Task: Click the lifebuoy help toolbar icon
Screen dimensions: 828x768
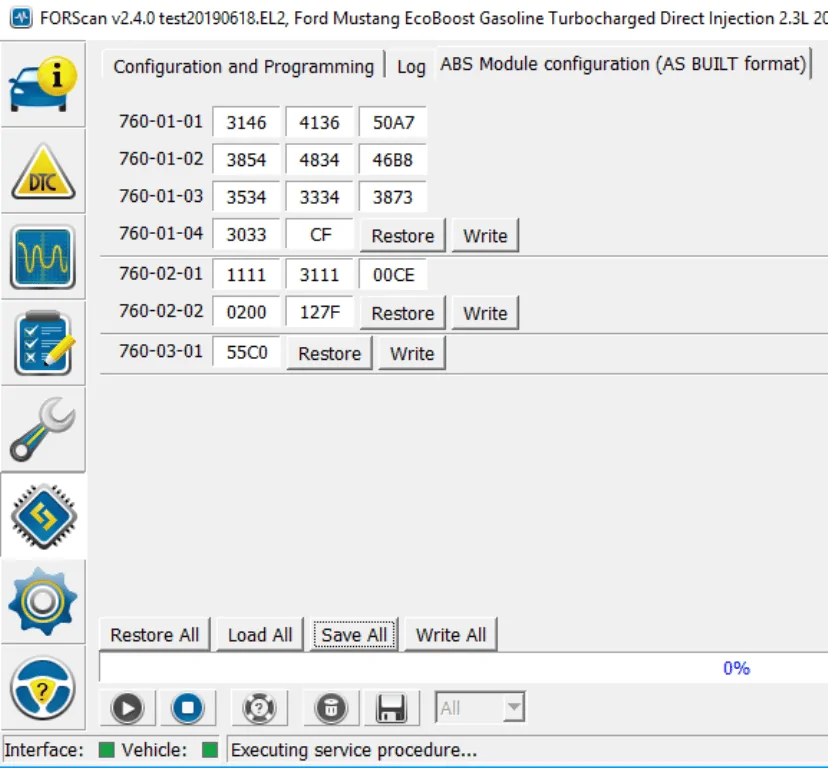Action: (x=259, y=708)
